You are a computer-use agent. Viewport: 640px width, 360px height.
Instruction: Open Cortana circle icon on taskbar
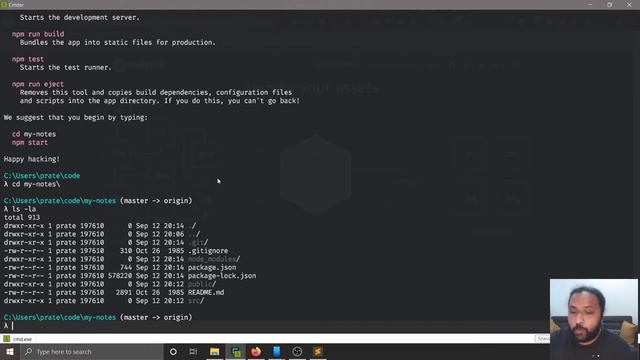[x=173, y=351]
